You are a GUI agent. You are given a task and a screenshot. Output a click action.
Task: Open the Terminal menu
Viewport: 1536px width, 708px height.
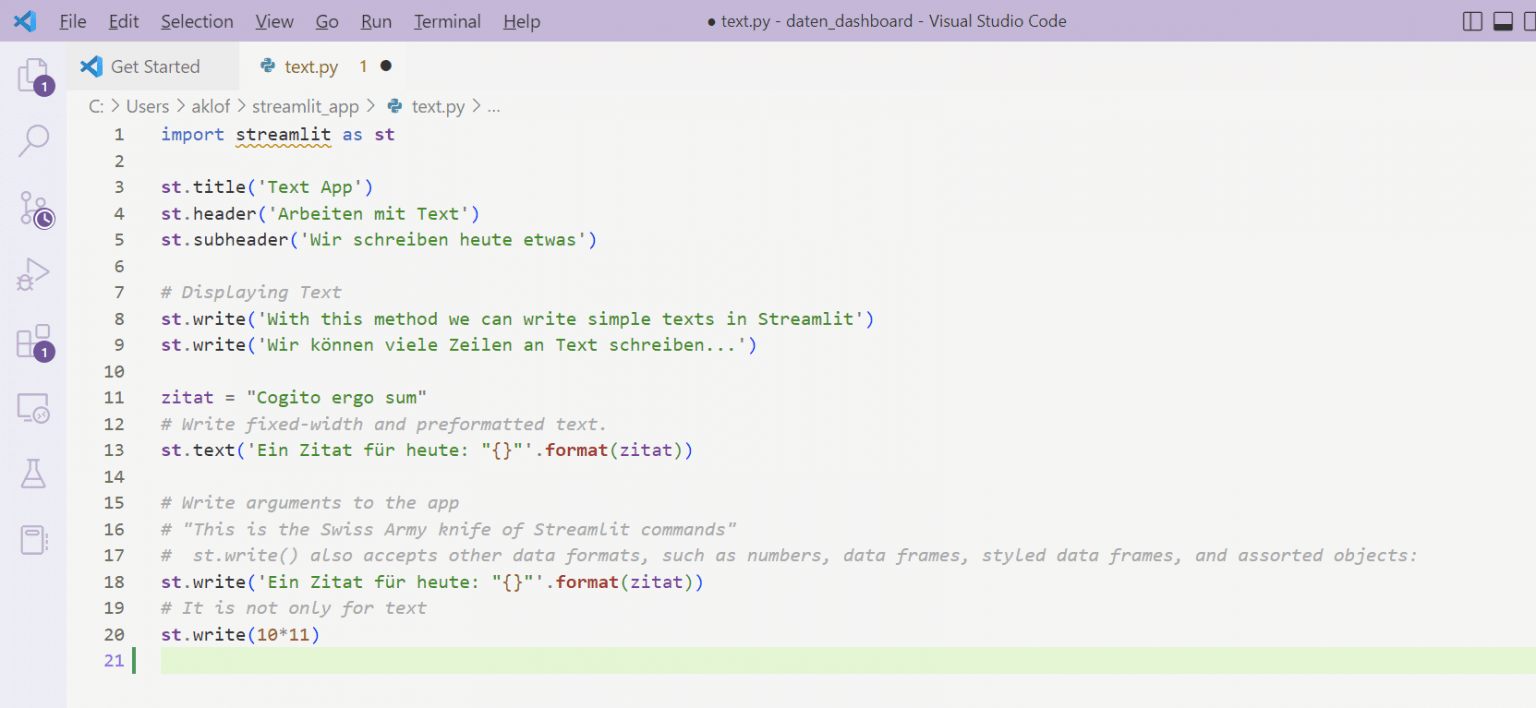[x=447, y=21]
